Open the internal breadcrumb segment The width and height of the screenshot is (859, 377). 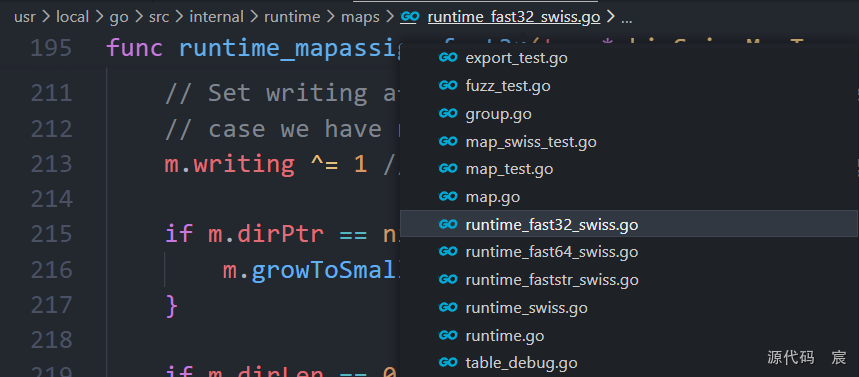point(216,17)
